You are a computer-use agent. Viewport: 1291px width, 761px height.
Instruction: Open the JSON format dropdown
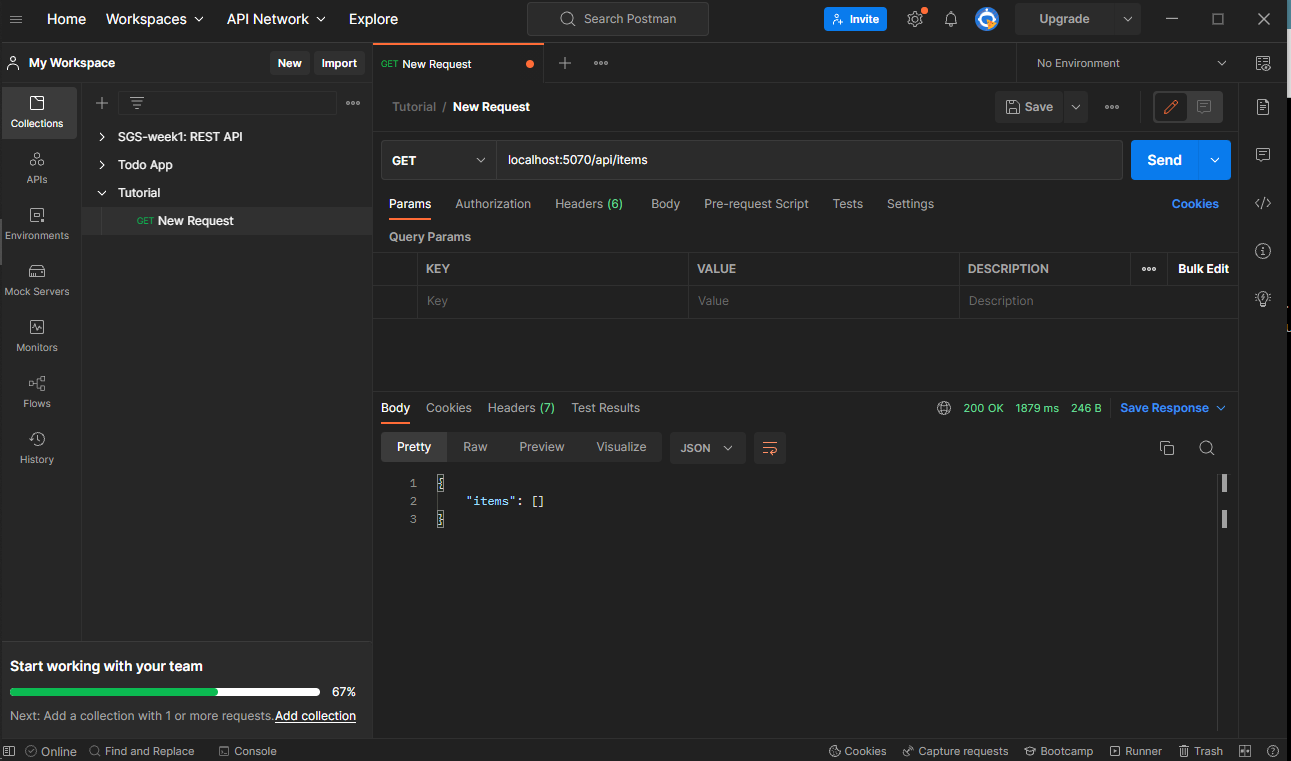[707, 448]
